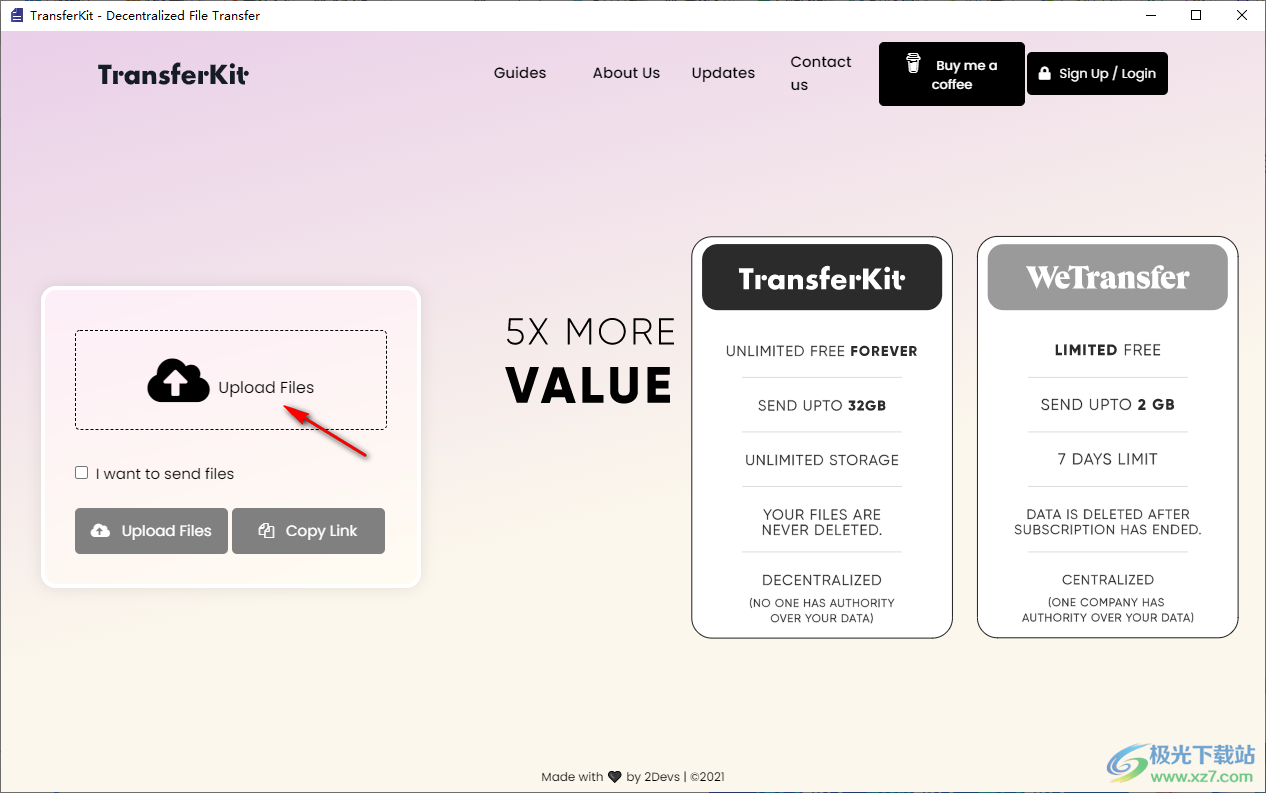Click the Buy me a coffee button
The height and width of the screenshot is (793, 1266).
coord(952,74)
